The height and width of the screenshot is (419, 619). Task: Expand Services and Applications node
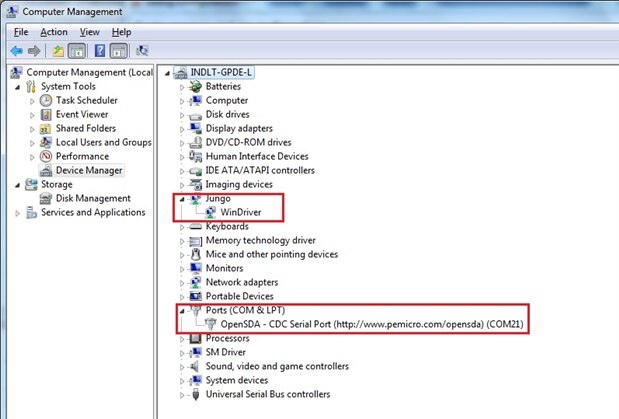[17, 213]
